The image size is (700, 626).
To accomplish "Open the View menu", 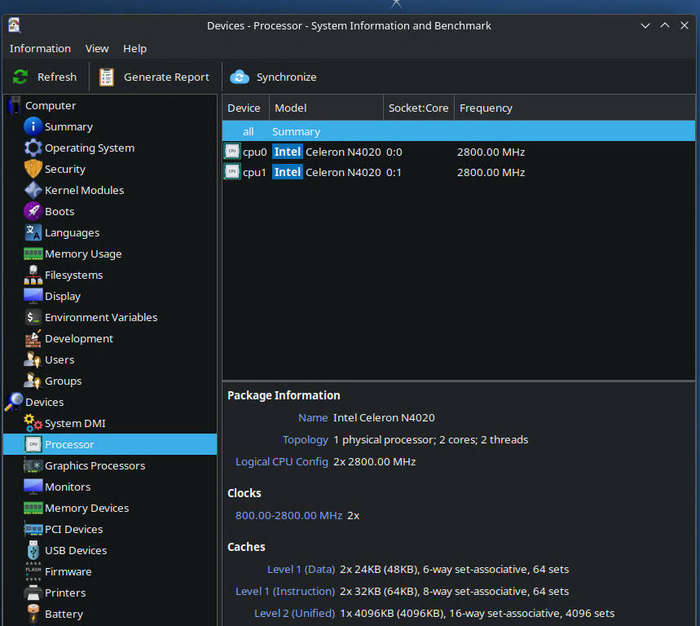I will click(97, 48).
